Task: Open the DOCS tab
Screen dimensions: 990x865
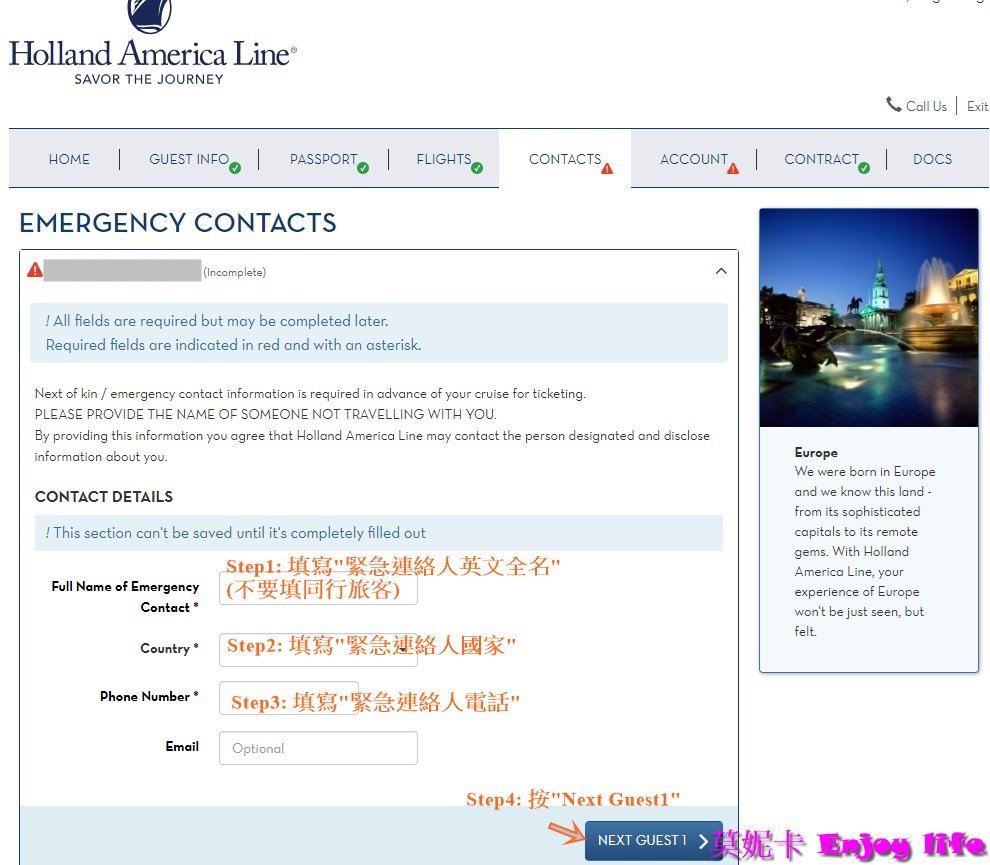Action: pos(932,159)
